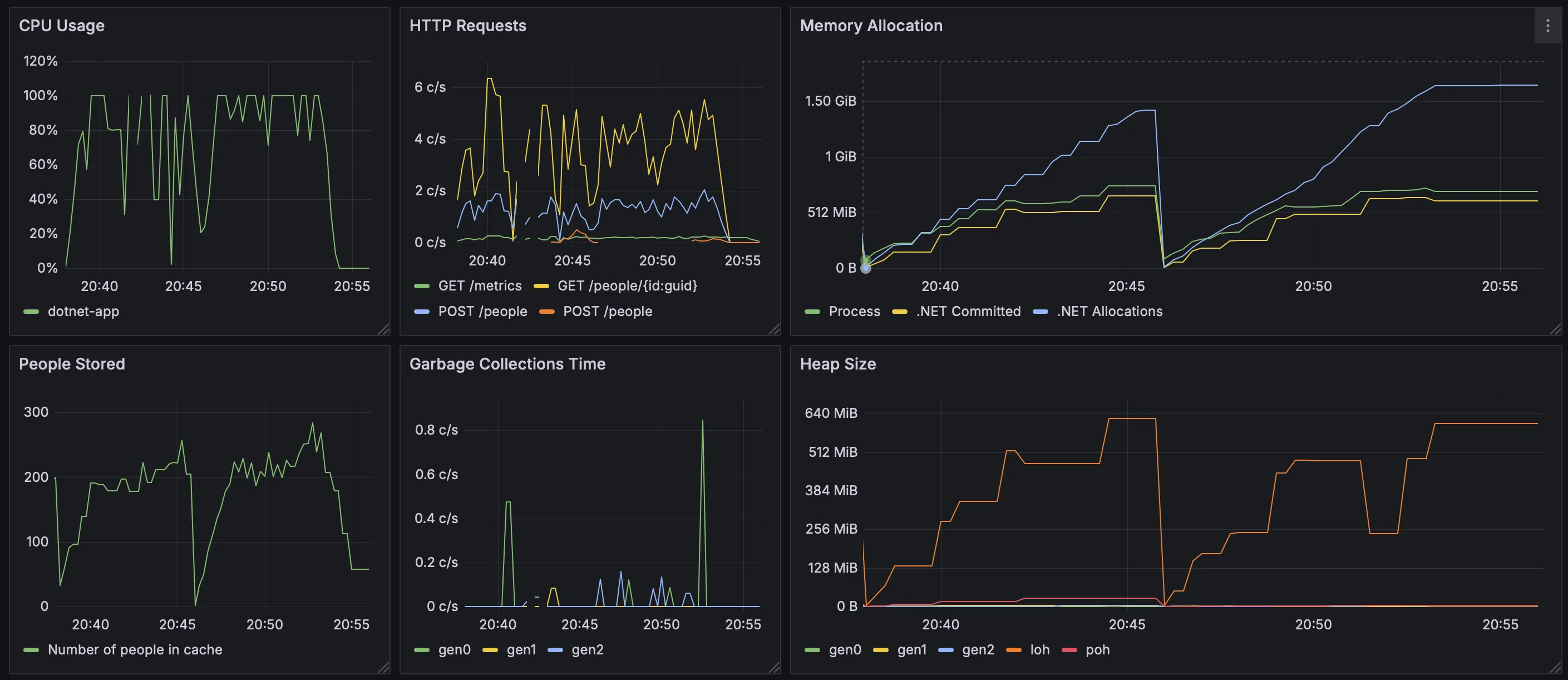Open the CPU Usage panel title menu
The width and height of the screenshot is (1568, 680).
[61, 26]
